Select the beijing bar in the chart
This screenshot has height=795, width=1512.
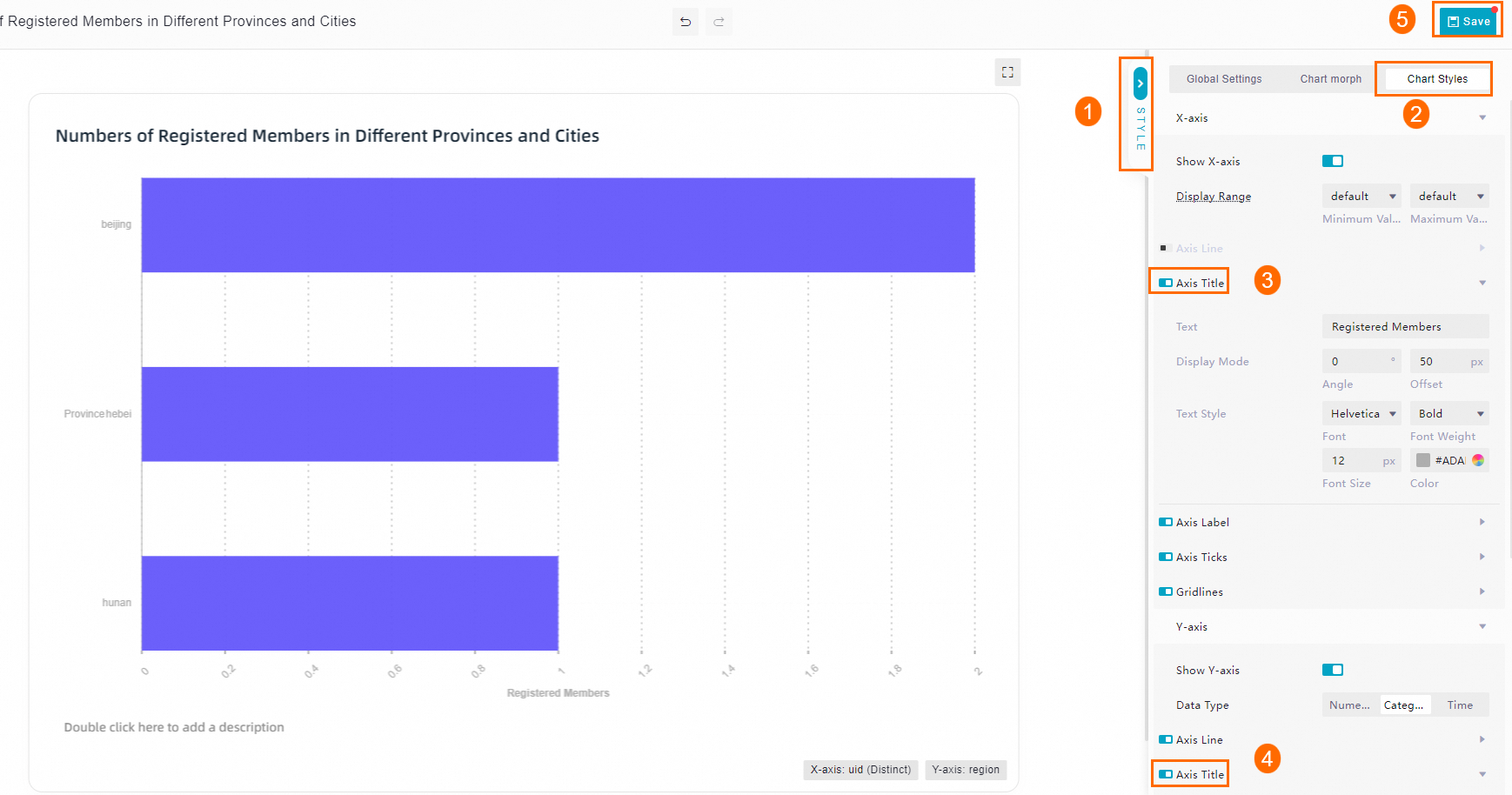(x=558, y=225)
